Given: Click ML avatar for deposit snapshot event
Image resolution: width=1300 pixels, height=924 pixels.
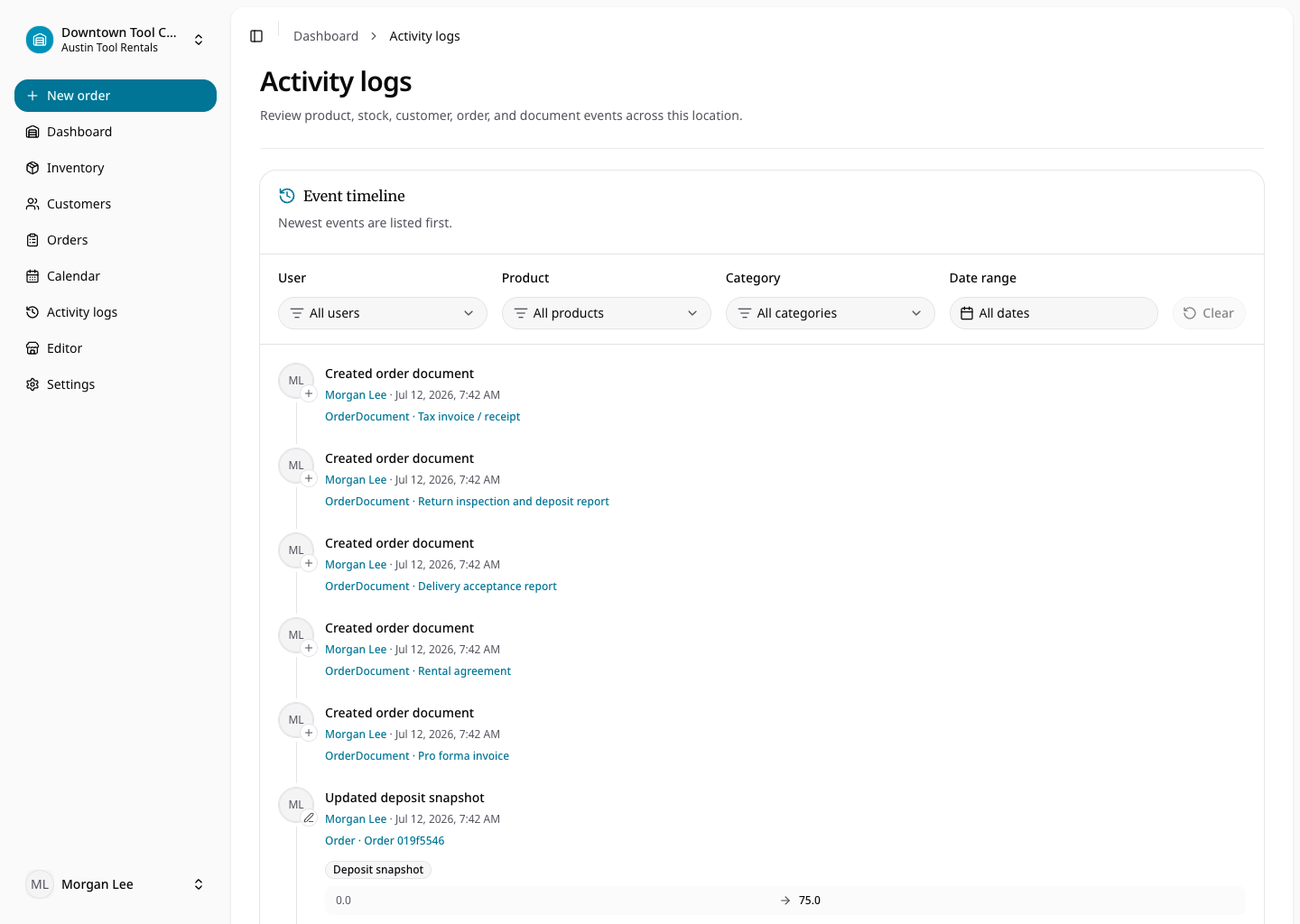Looking at the screenshot, I should 296,805.
